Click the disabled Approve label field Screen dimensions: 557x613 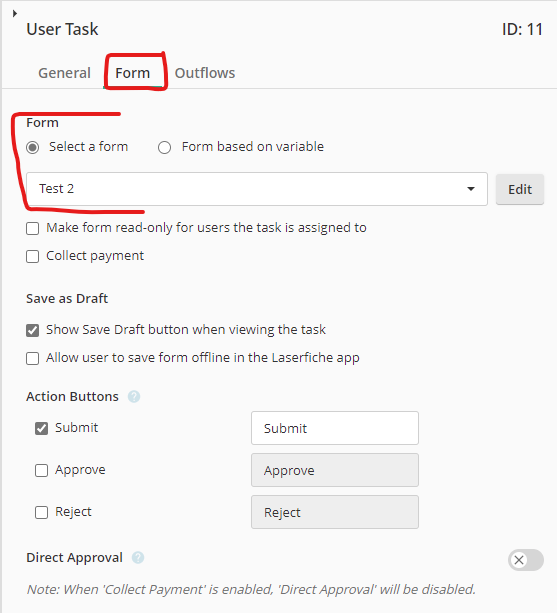click(335, 470)
